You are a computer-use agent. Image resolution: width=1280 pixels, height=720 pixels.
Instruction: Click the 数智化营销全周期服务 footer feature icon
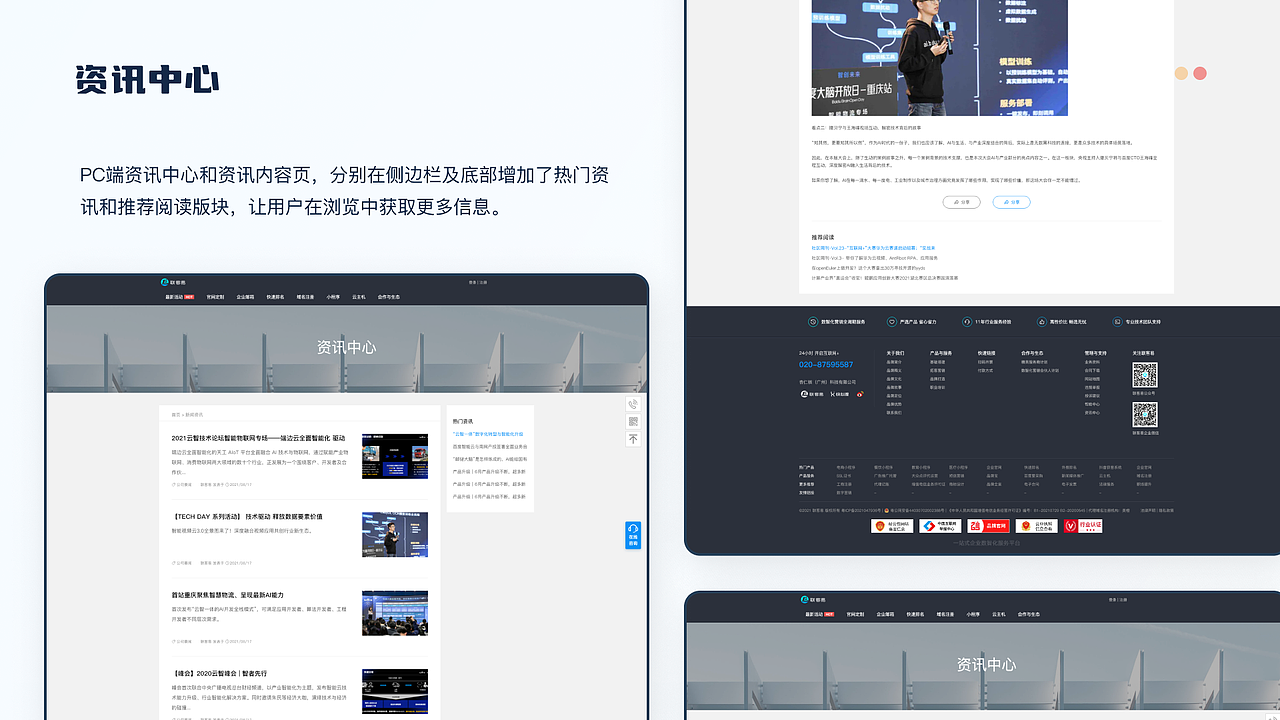coord(813,322)
